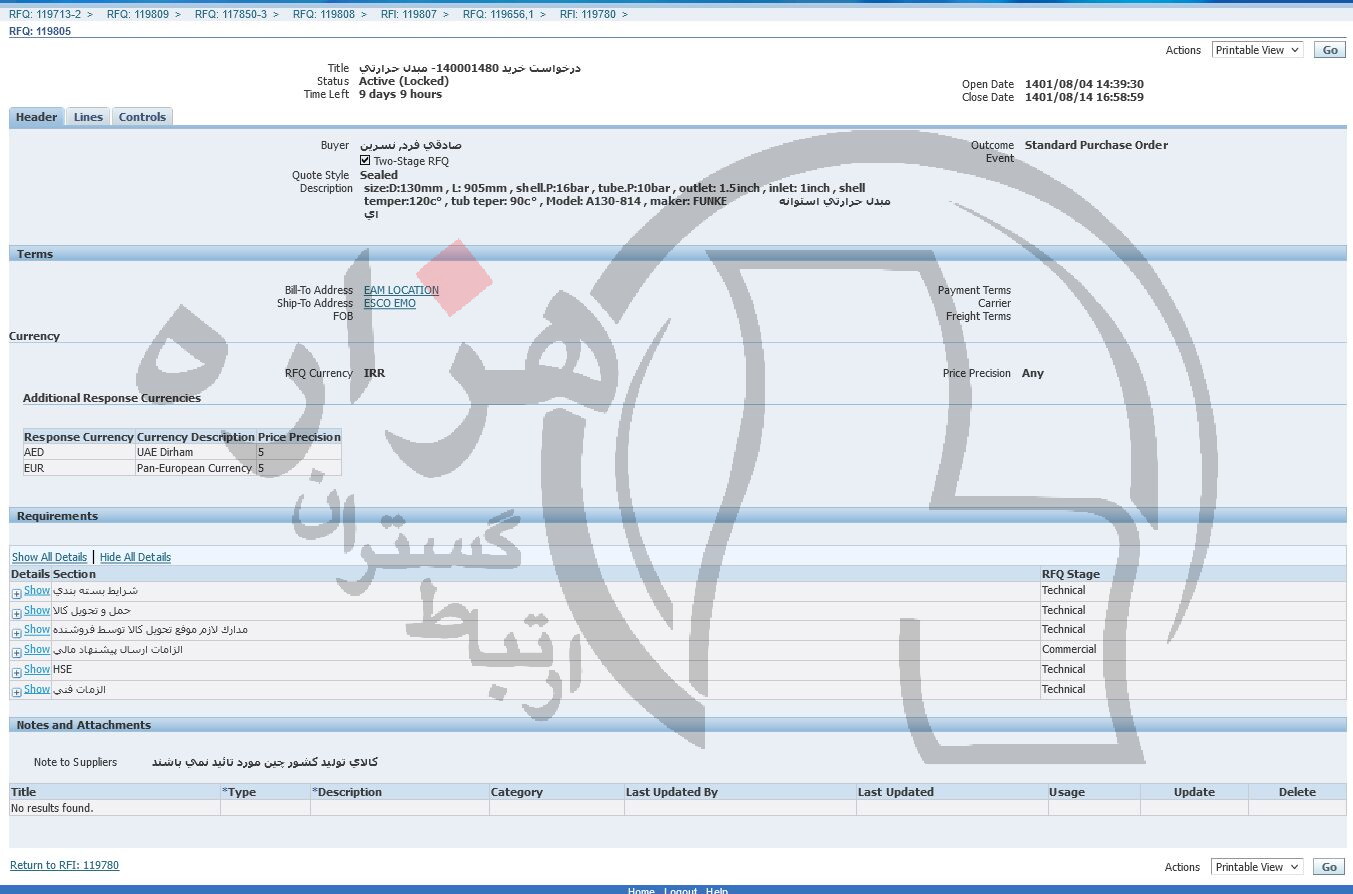Click the 9 days 9 hours time left
Image resolution: width=1353 pixels, height=894 pixels.
(400, 94)
